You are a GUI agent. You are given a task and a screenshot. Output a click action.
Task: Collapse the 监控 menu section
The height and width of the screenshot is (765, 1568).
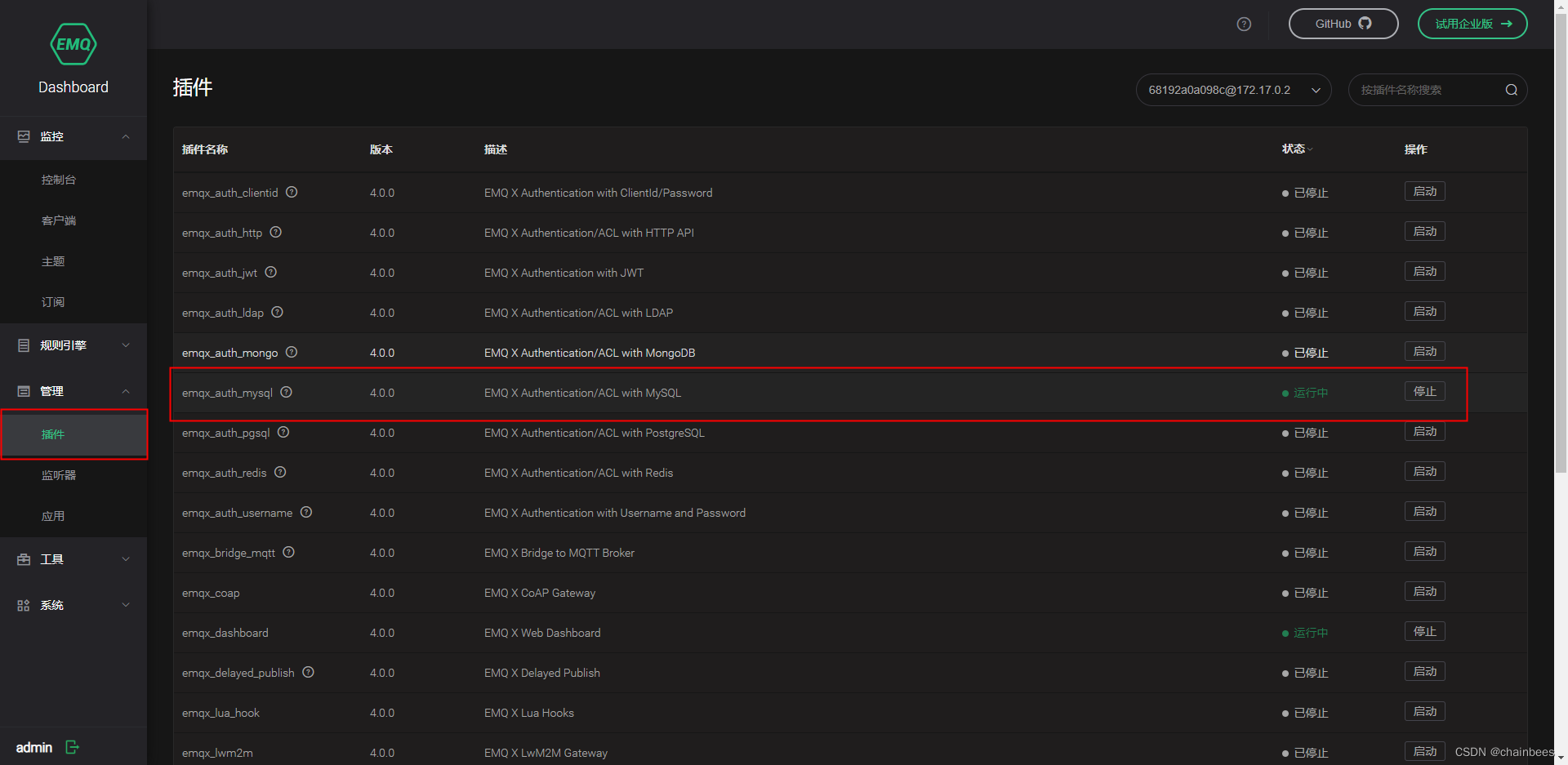(x=73, y=136)
